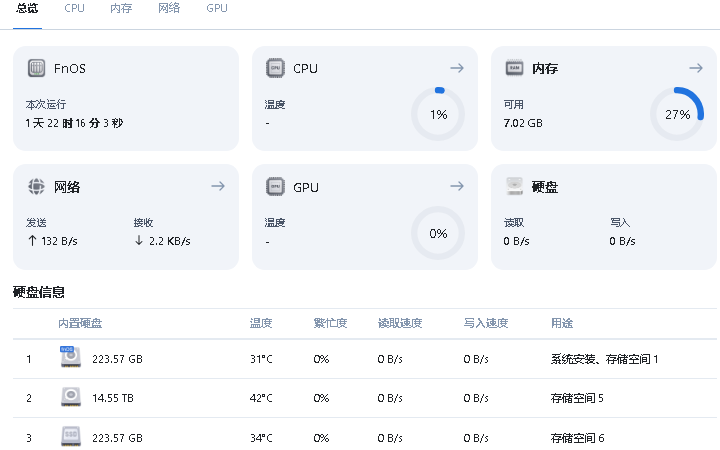The width and height of the screenshot is (720, 450).
Task: Click the CPU 1% usage ring
Action: coord(438,114)
